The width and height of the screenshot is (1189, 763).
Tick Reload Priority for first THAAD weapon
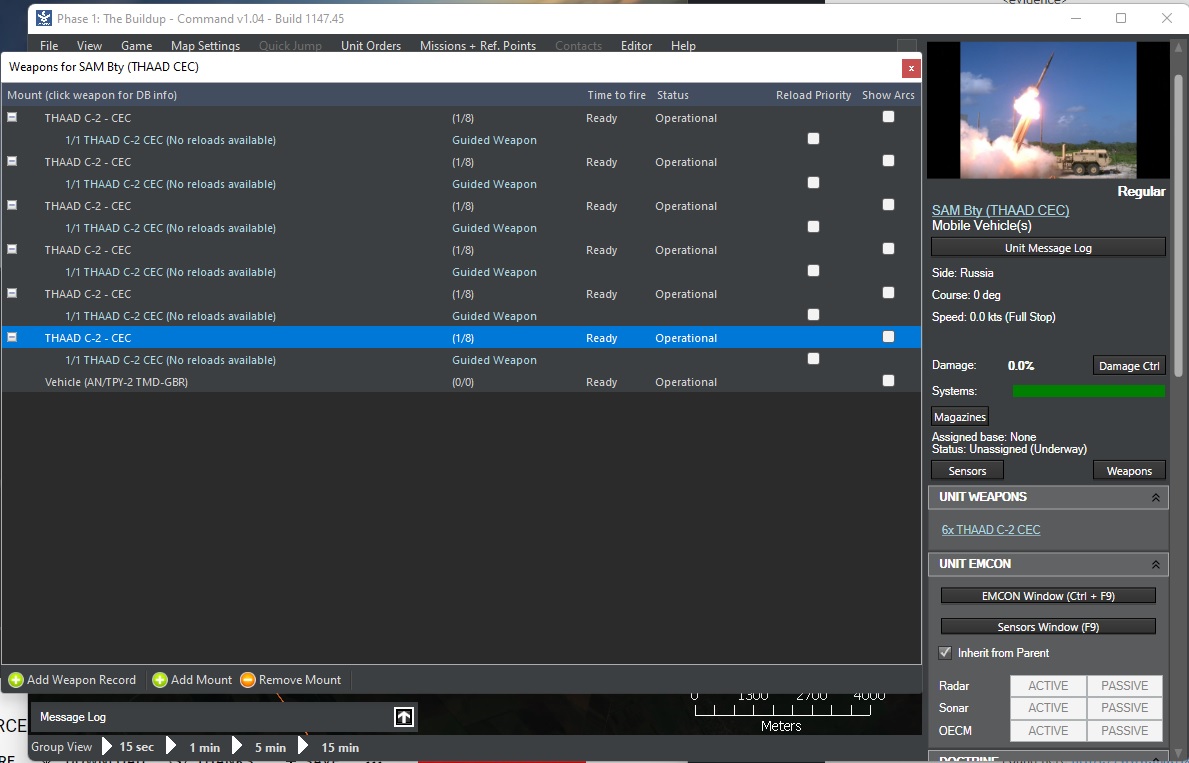coord(814,139)
